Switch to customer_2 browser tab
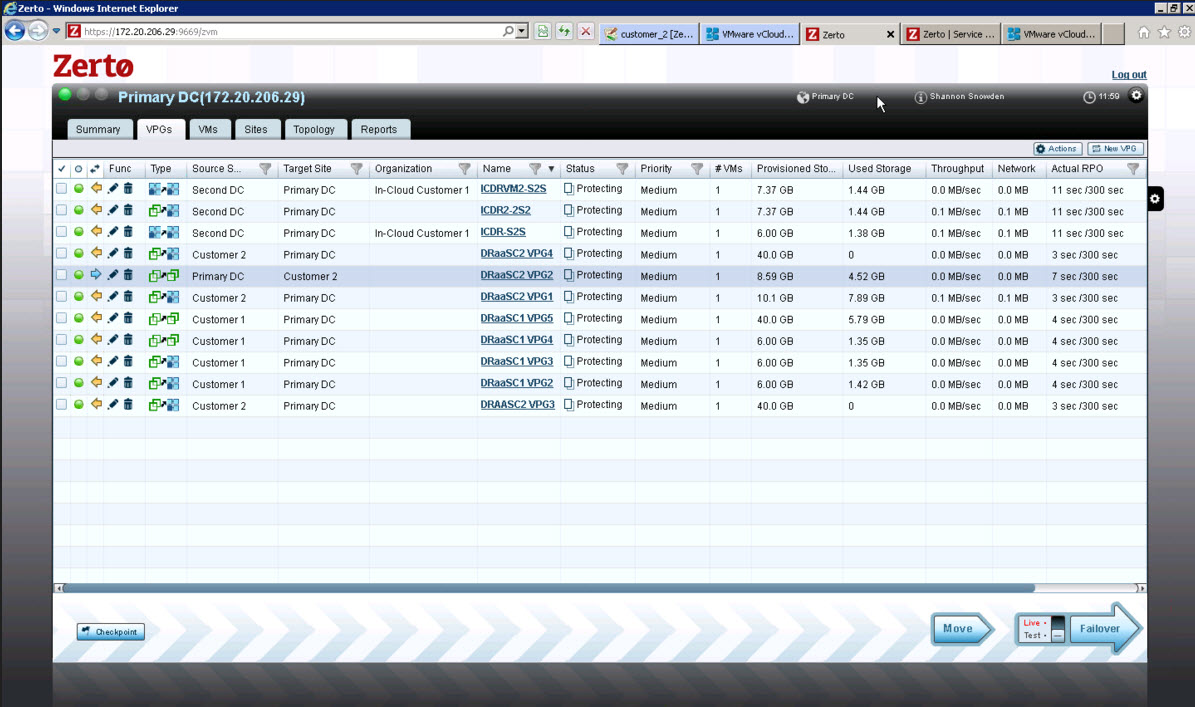The image size is (1195, 707). pyautogui.click(x=649, y=34)
